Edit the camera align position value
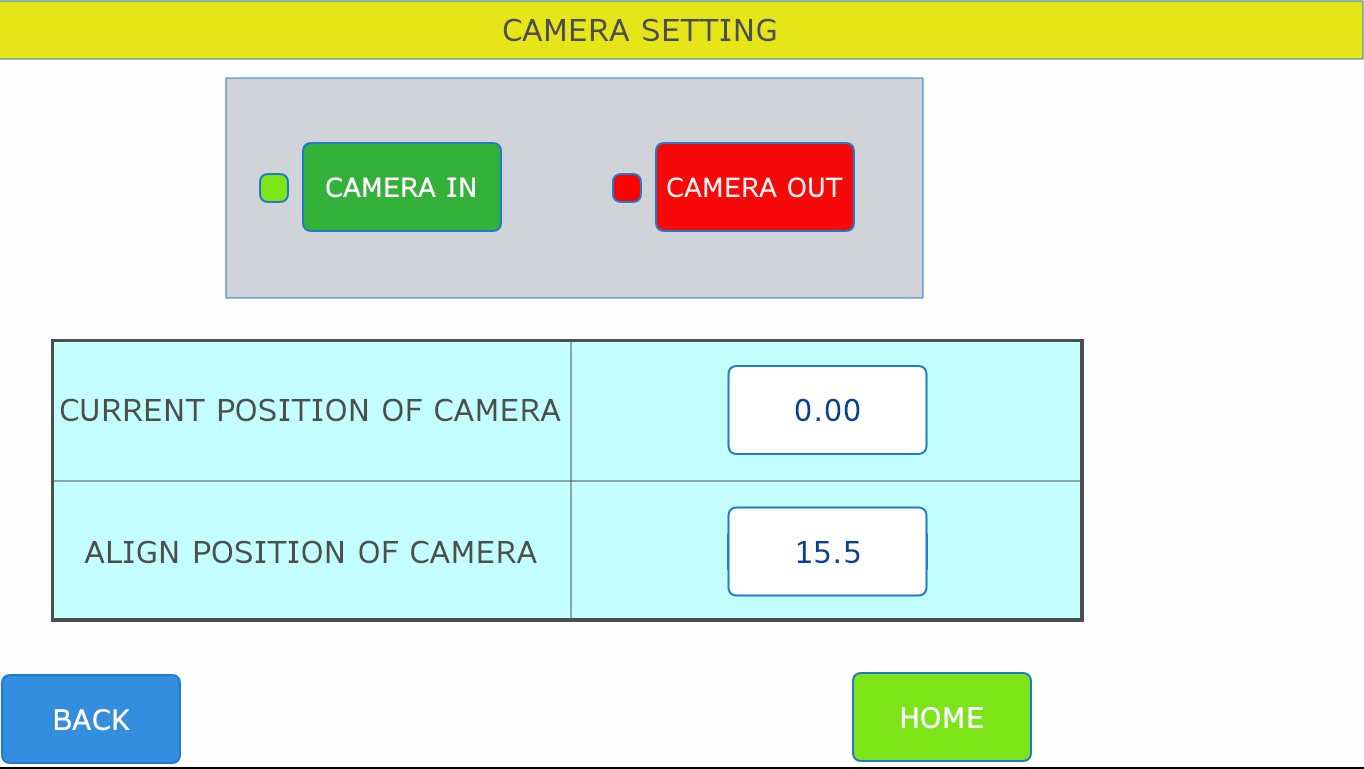This screenshot has width=1364, height=769. click(x=828, y=552)
